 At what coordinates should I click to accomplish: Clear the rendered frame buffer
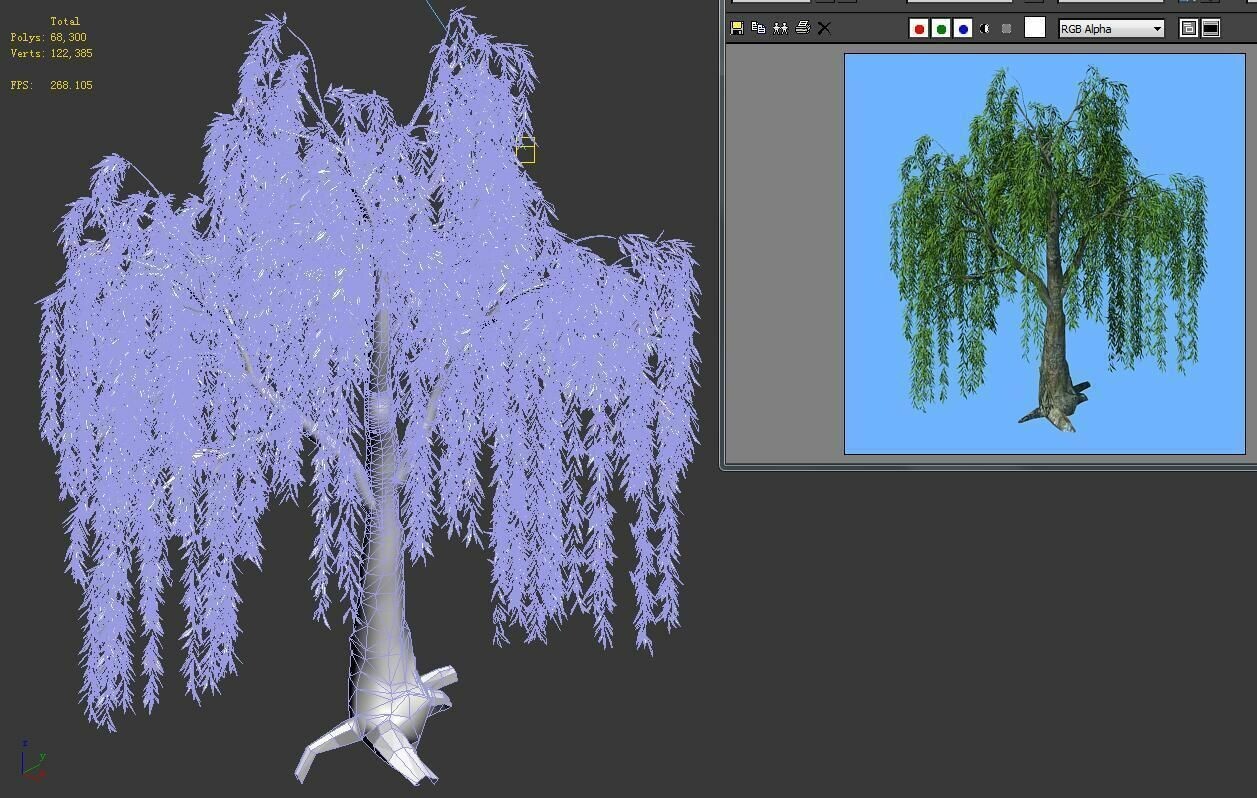pos(824,28)
